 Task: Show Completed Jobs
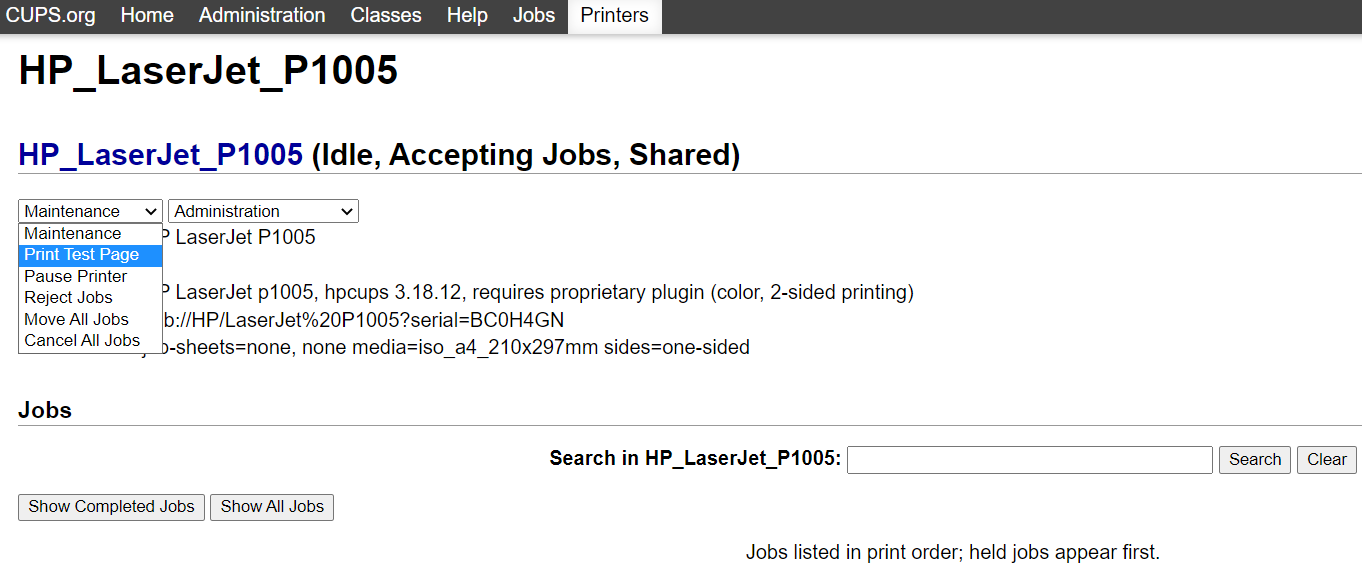click(111, 507)
